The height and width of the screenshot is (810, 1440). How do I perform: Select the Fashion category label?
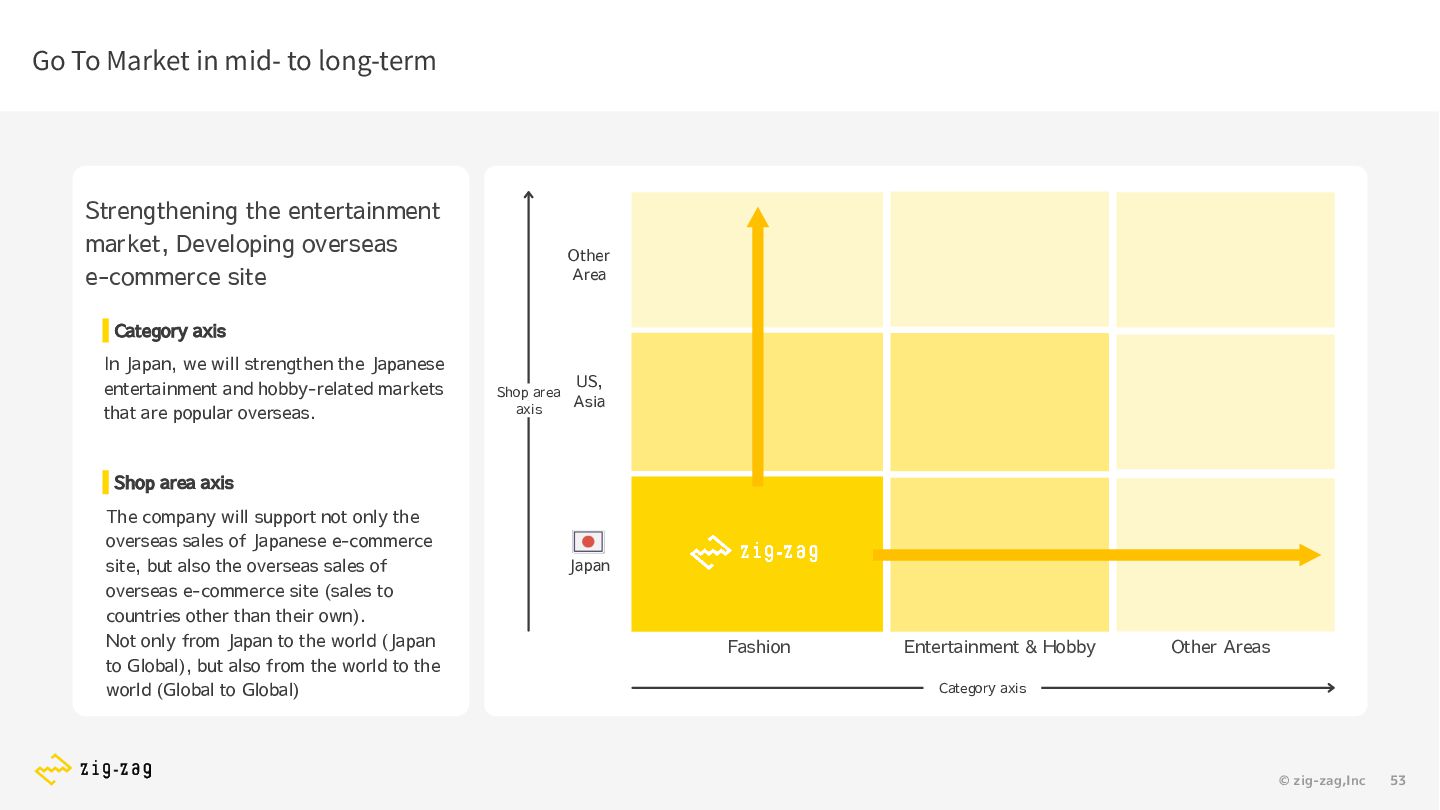point(759,647)
